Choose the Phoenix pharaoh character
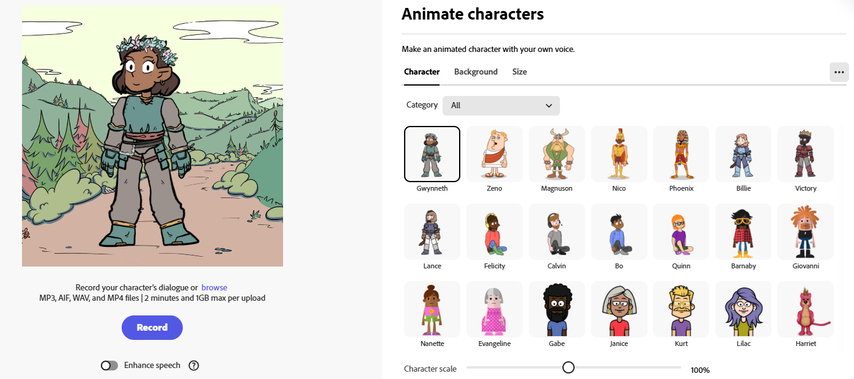854x379 pixels. (681, 154)
